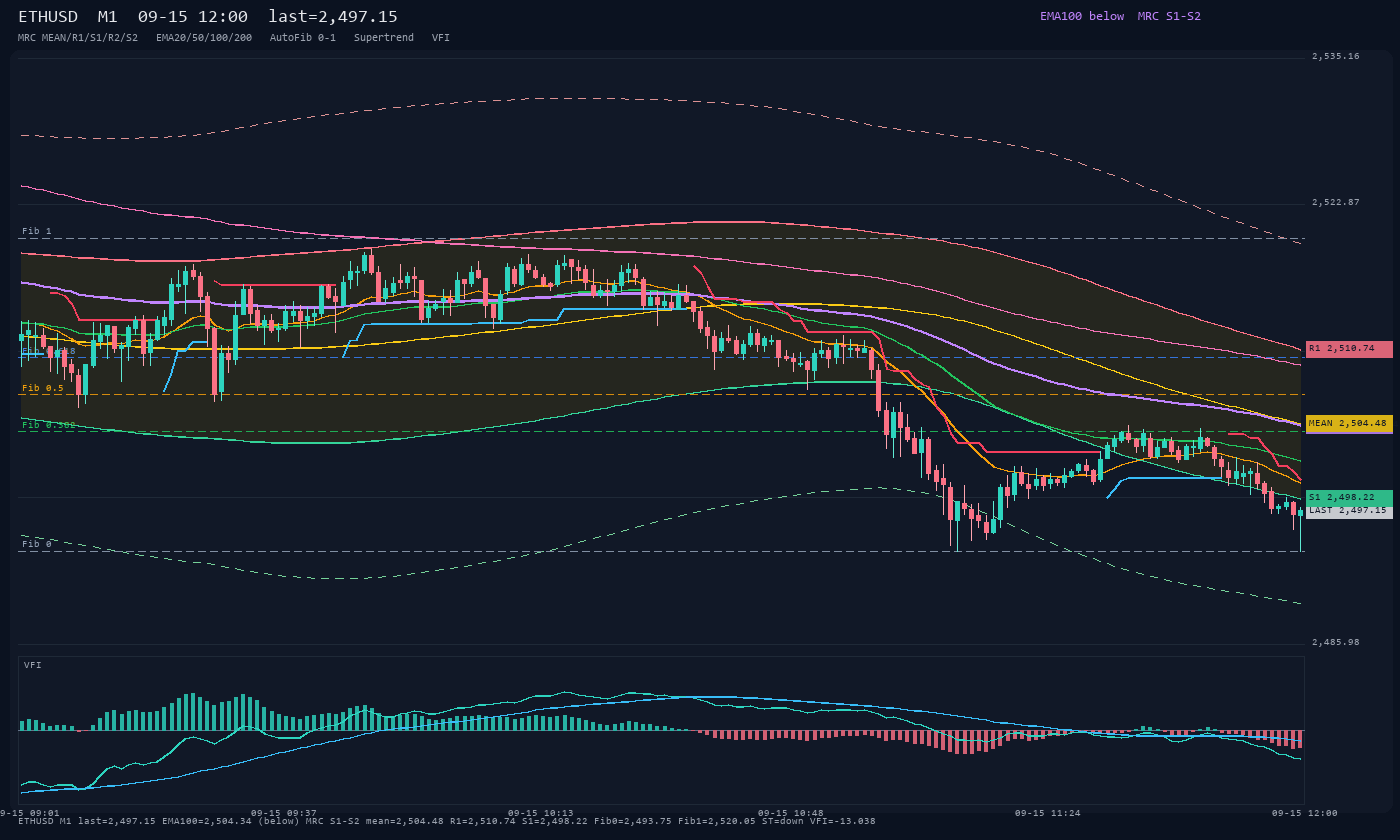This screenshot has width=1400, height=840.
Task: Click the AutoFib 0-1 indicator label
Action: [303, 37]
